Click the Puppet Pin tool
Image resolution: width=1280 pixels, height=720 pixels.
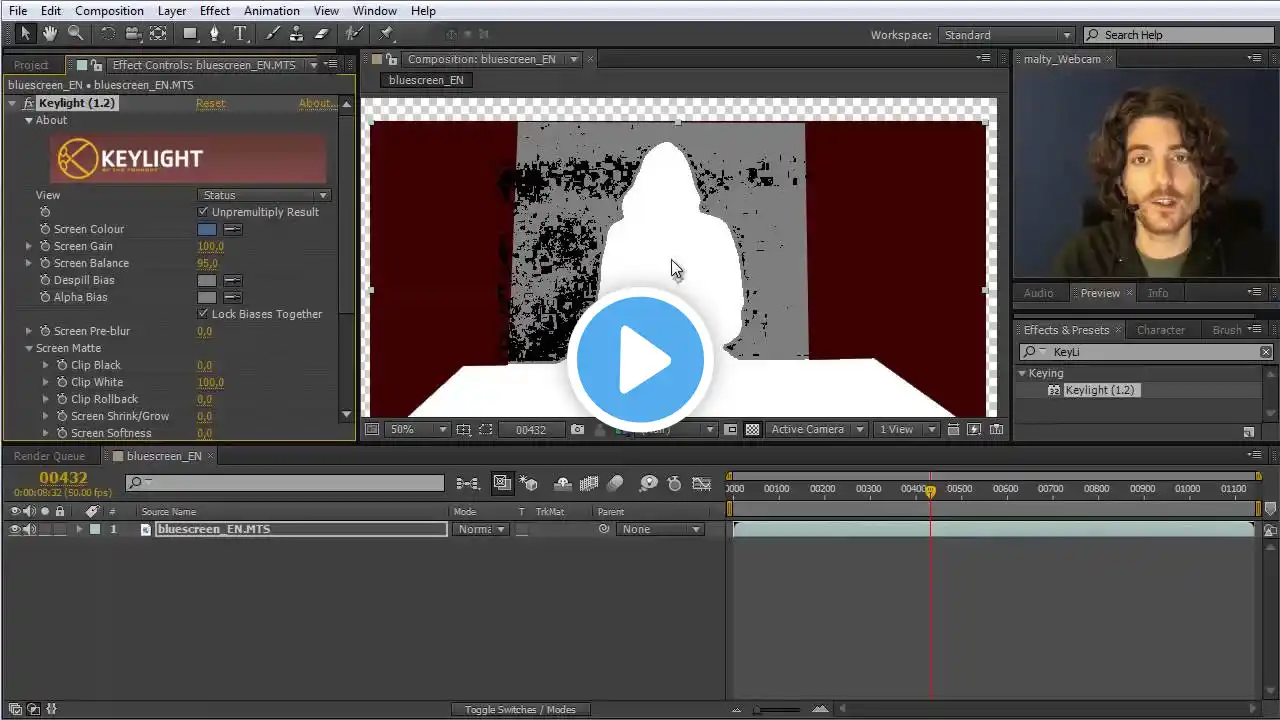[x=386, y=34]
